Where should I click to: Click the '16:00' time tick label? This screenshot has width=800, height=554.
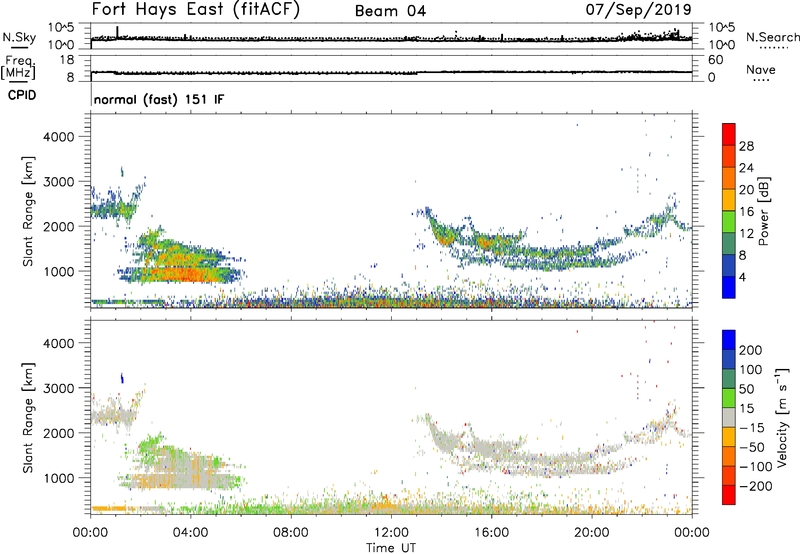click(491, 533)
